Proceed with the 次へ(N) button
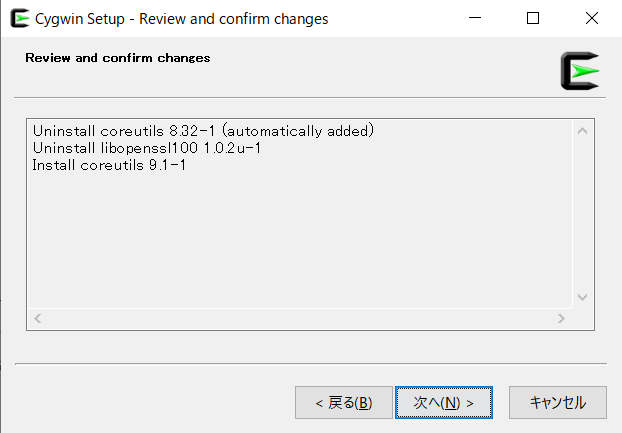This screenshot has height=433, width=622. [443, 402]
